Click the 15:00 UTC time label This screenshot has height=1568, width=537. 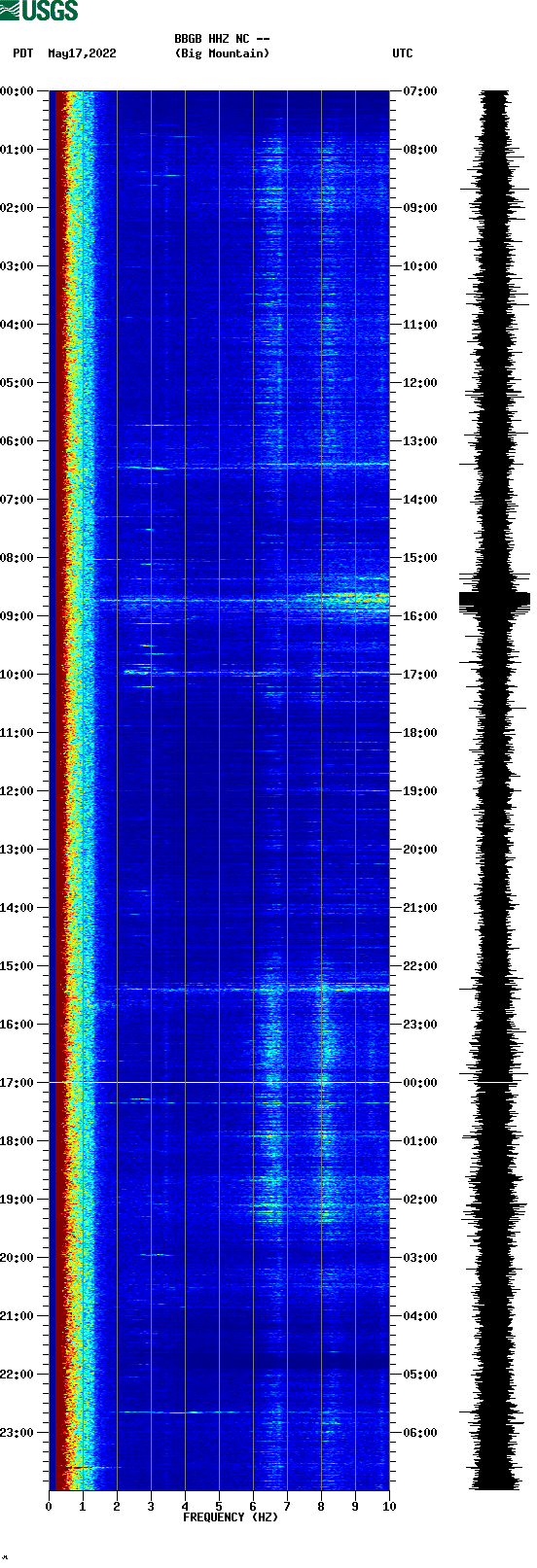click(420, 558)
